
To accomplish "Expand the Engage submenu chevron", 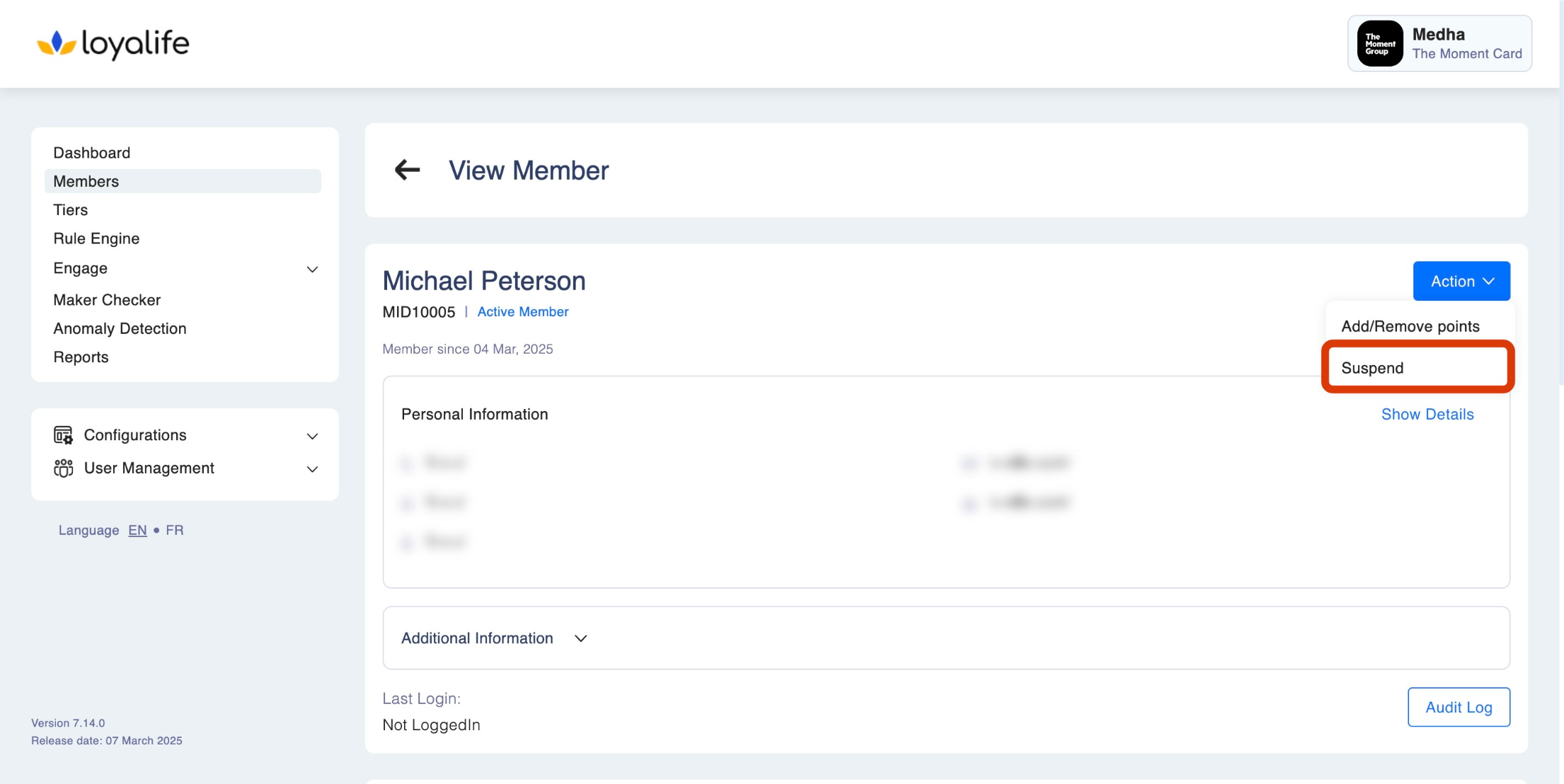I will (x=312, y=269).
